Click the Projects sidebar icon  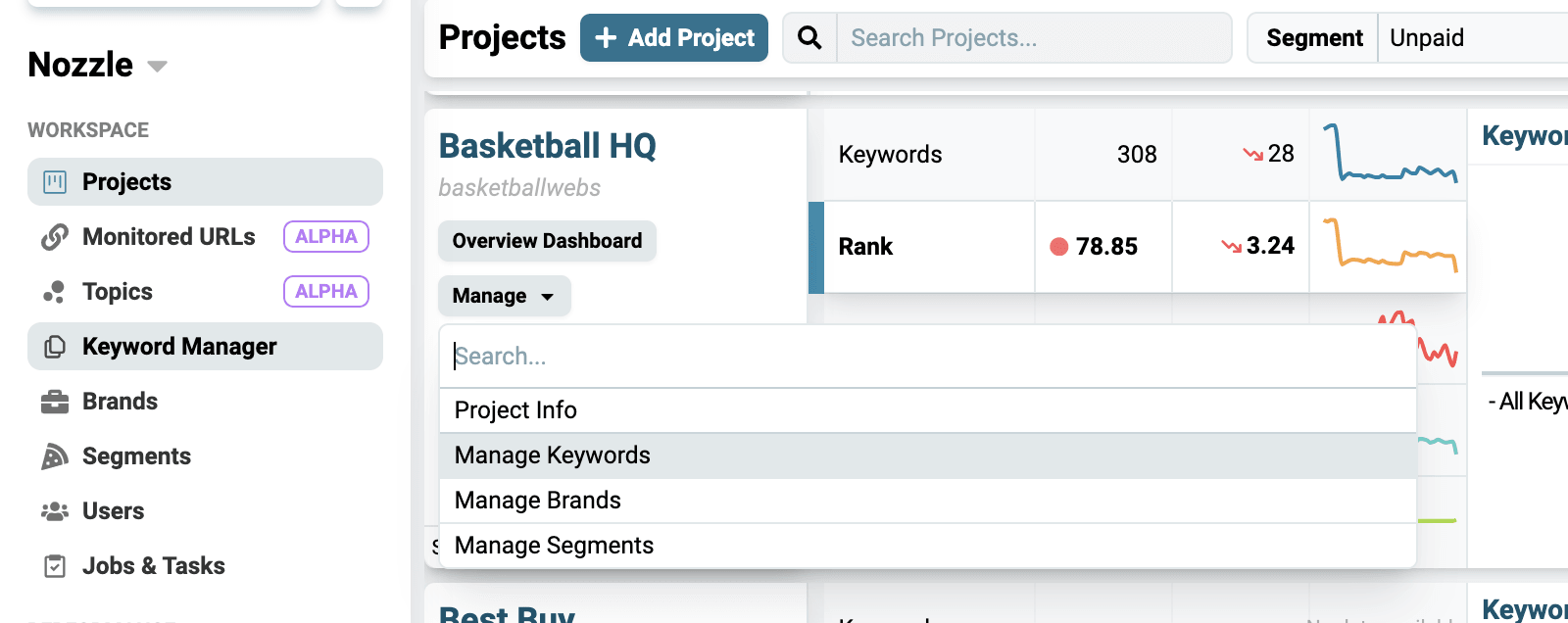55,182
